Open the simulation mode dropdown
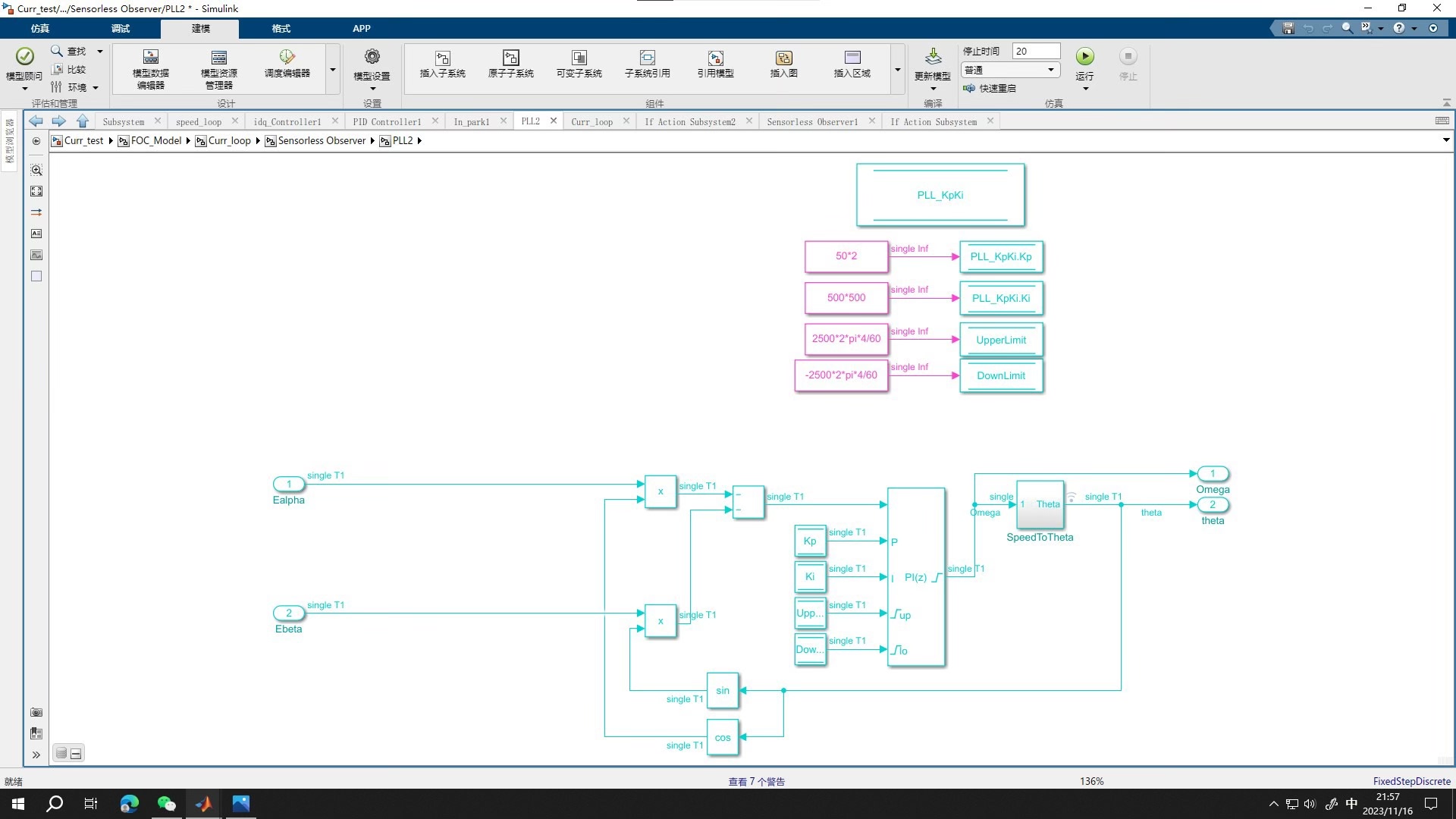This screenshot has height=819, width=1456. click(x=1010, y=70)
